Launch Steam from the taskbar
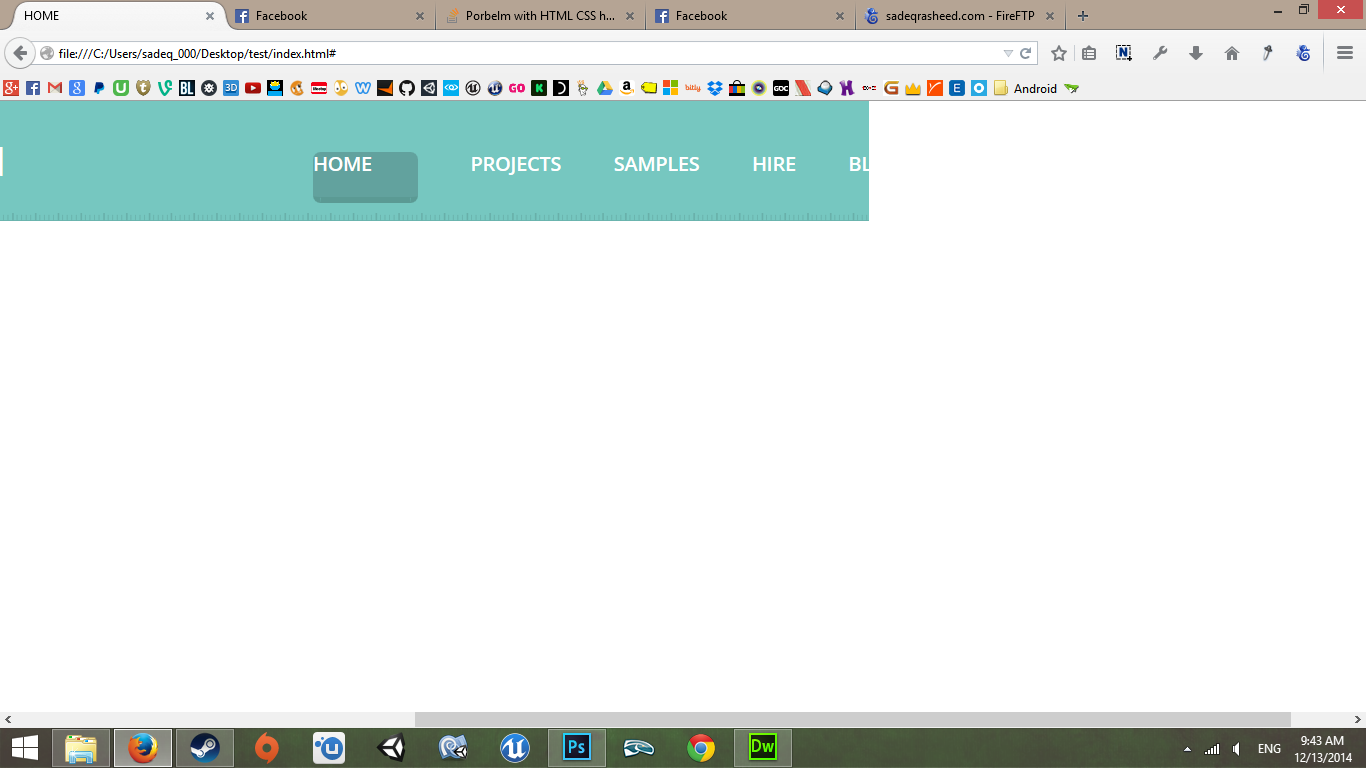 (205, 747)
